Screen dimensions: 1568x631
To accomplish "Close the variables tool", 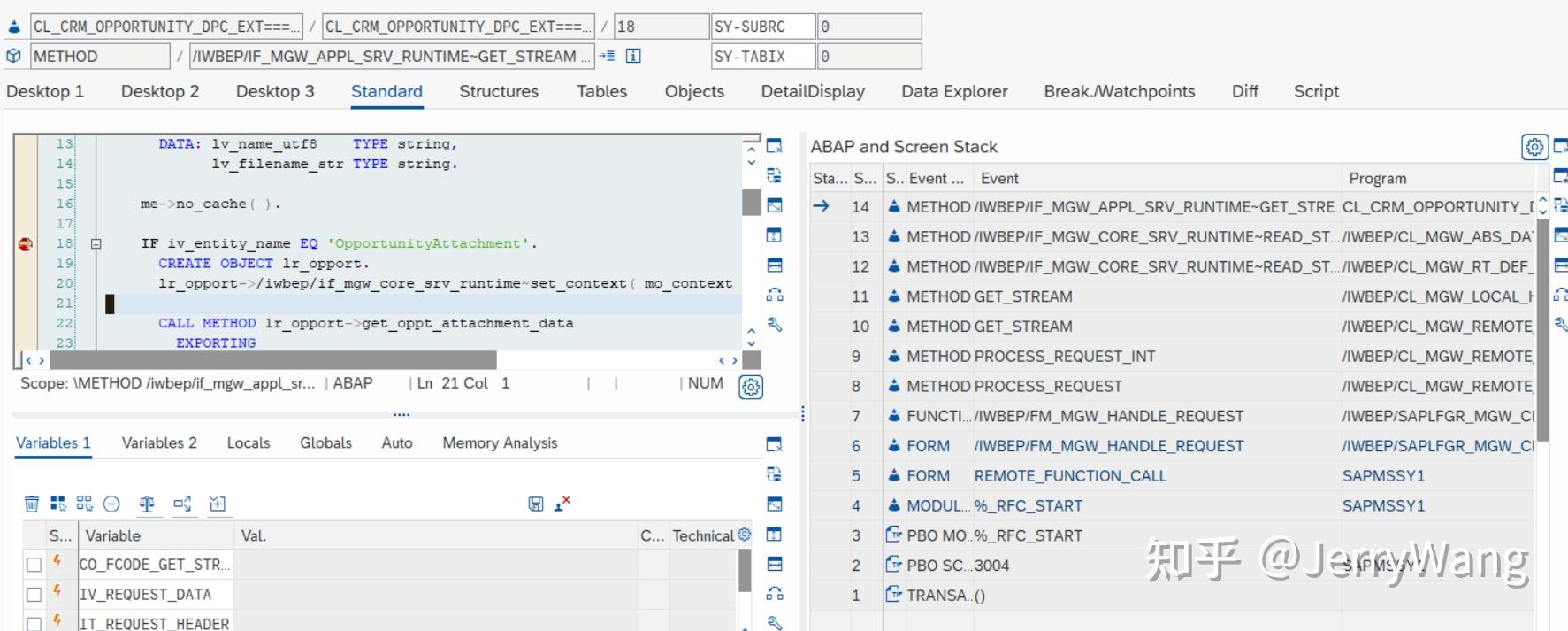I will click(775, 444).
